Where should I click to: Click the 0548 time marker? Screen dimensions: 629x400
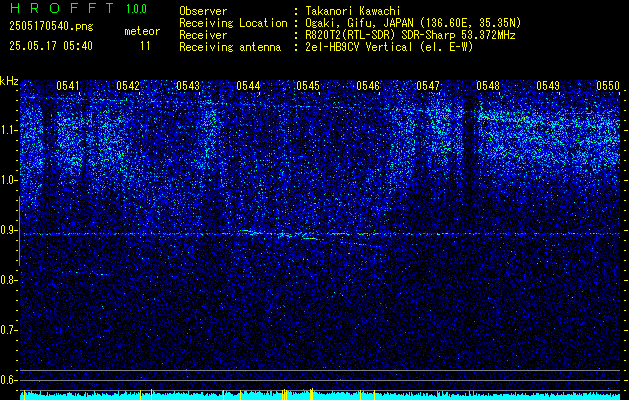(488, 86)
